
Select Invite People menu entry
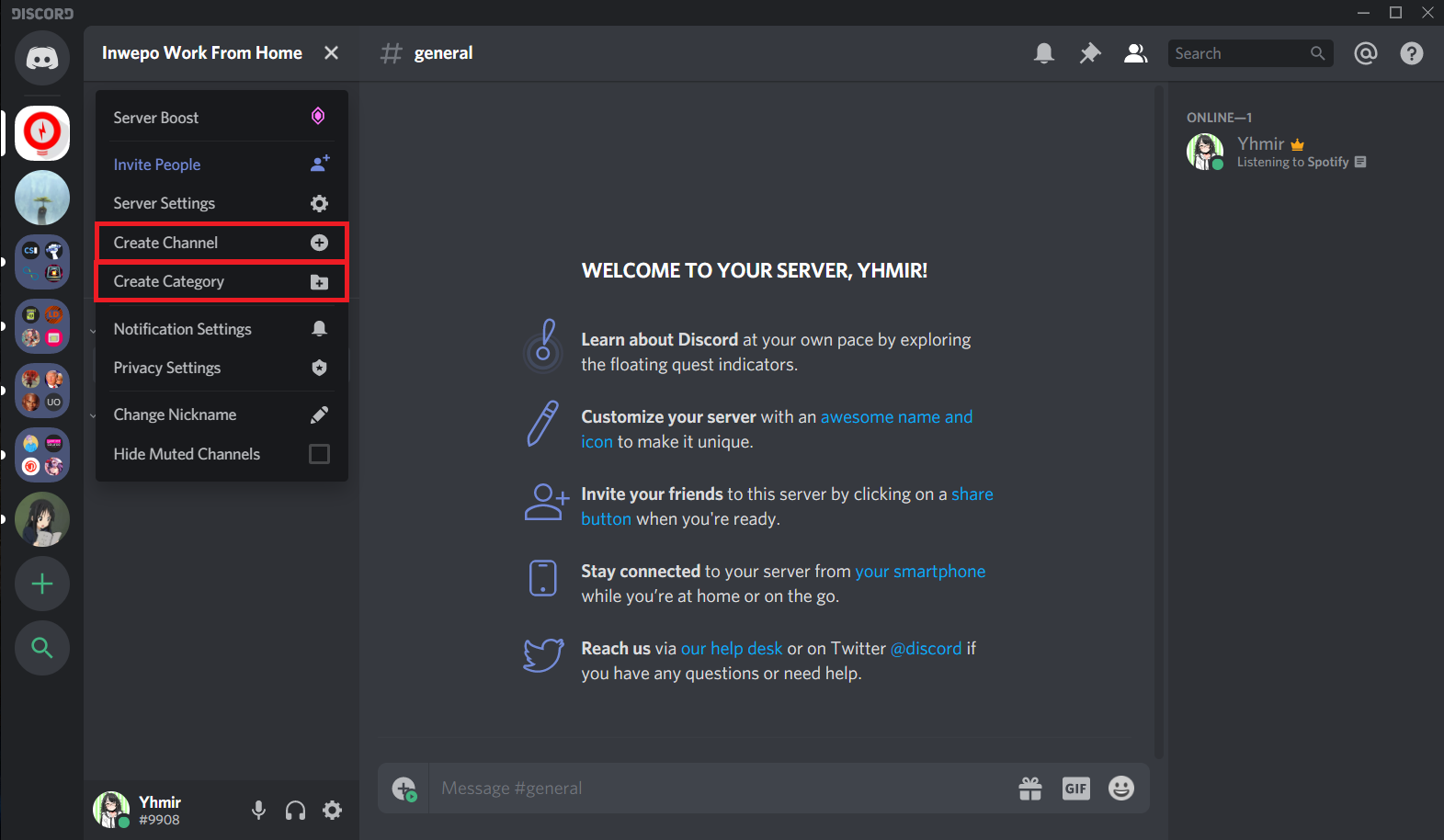pos(222,165)
